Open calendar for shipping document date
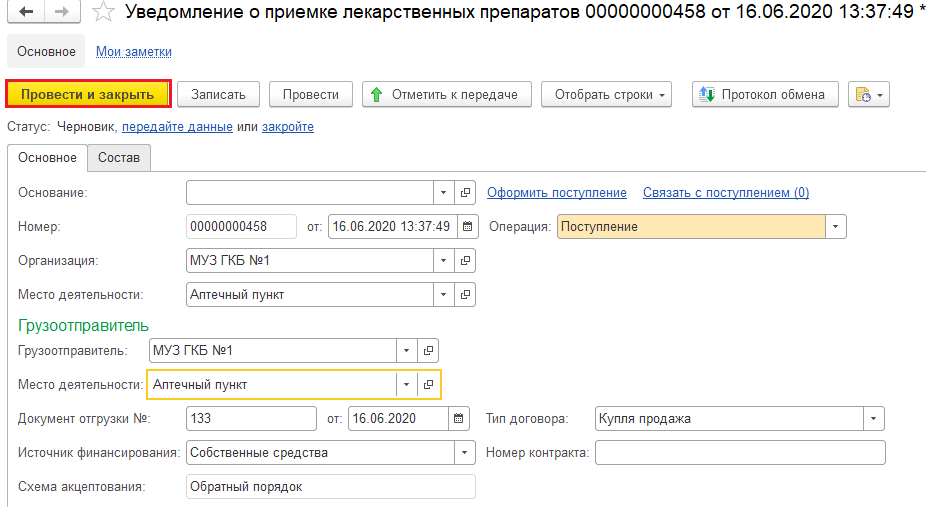This screenshot has height=507, width=926. pyautogui.click(x=458, y=418)
